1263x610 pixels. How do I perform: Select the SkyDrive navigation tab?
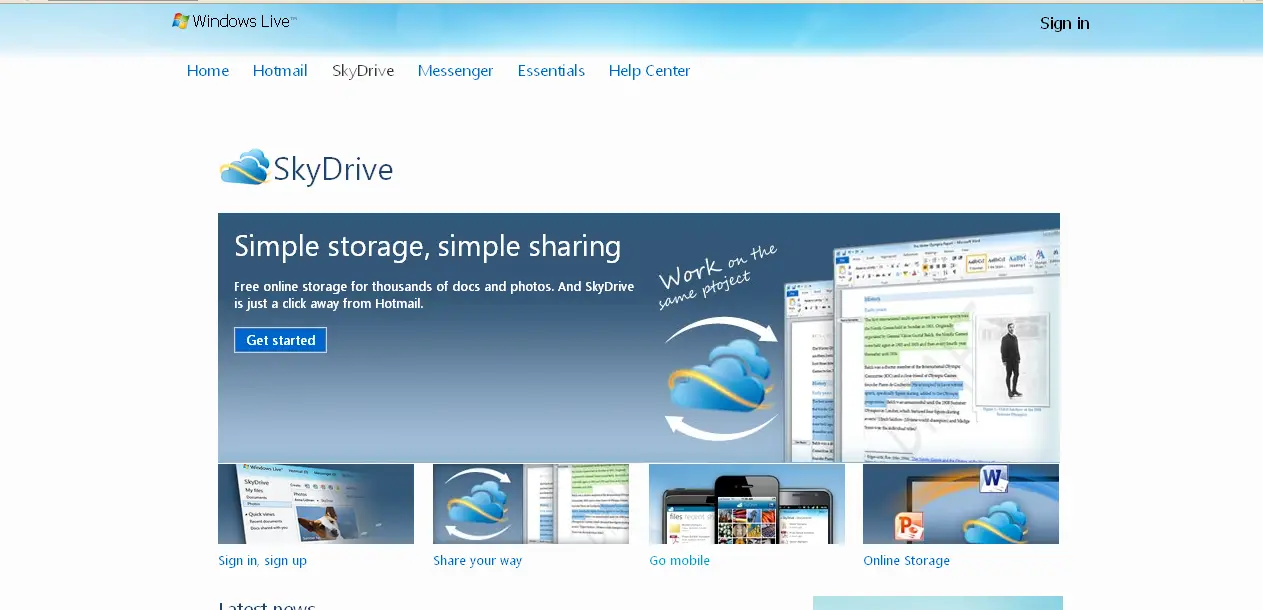click(363, 71)
